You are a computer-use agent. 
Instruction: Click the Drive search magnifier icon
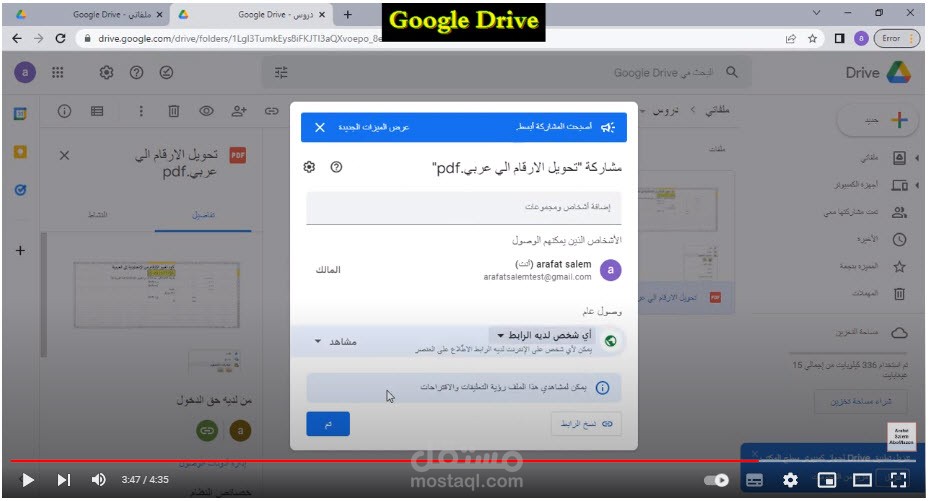point(732,73)
